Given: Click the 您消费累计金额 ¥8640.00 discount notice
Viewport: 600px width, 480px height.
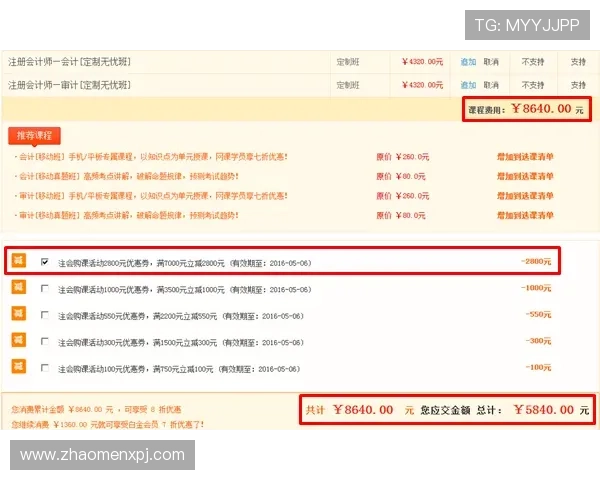Looking at the screenshot, I should pyautogui.click(x=96, y=410).
